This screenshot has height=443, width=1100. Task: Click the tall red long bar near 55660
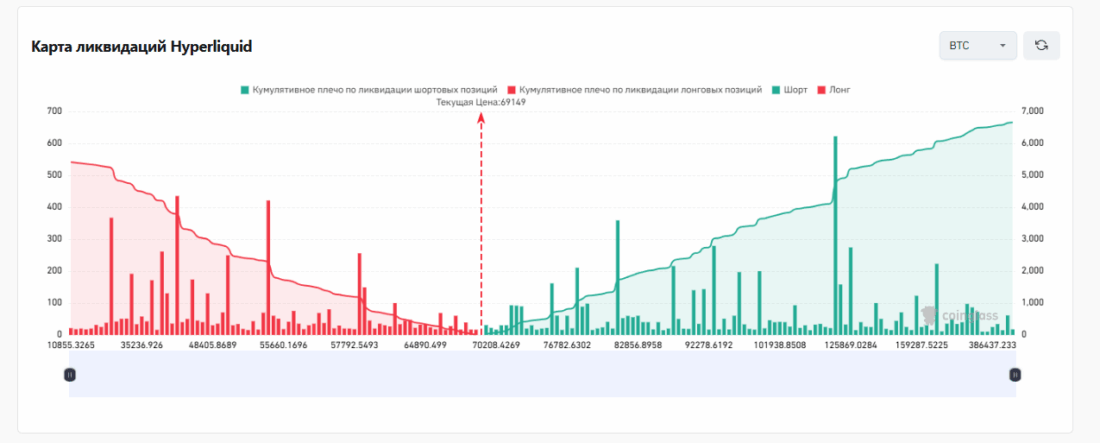coord(268,267)
